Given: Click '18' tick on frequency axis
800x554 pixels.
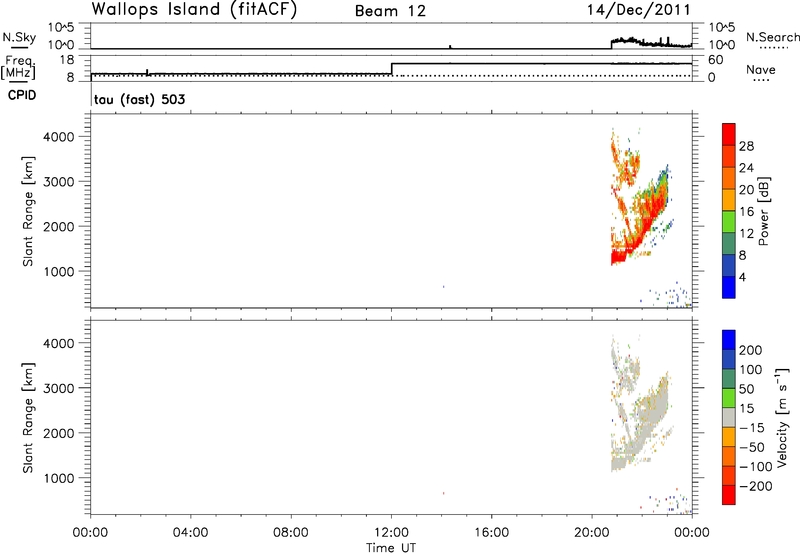Looking at the screenshot, I should point(66,60).
